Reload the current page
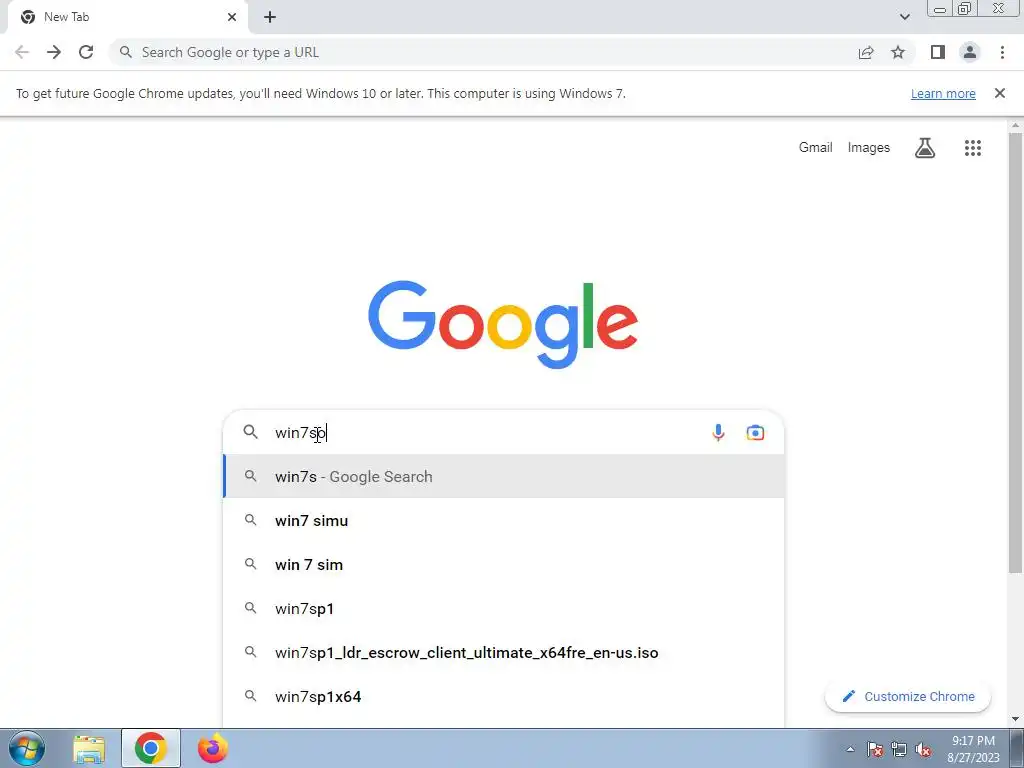Screen dimensions: 1024x768 (x=86, y=52)
